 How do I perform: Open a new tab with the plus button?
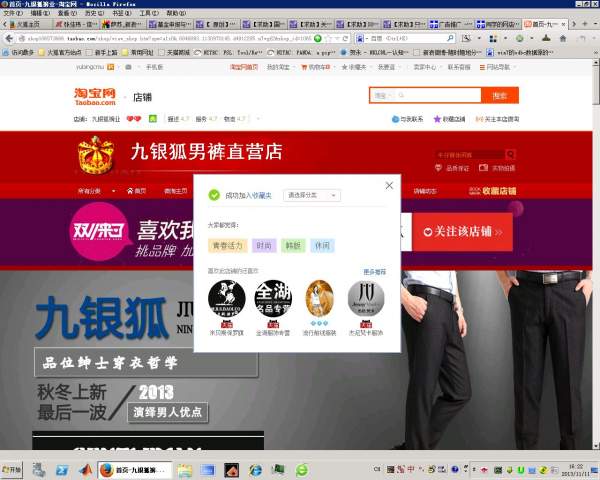584,24
